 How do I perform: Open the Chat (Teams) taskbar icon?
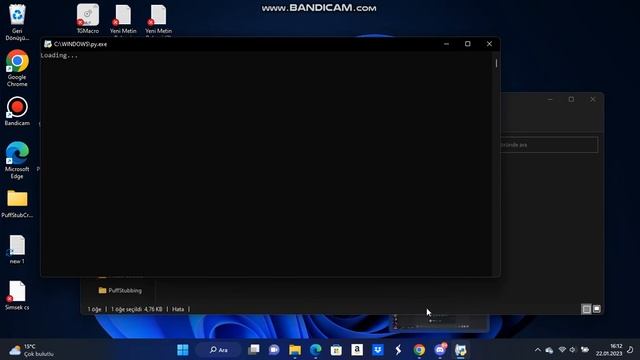274,350
